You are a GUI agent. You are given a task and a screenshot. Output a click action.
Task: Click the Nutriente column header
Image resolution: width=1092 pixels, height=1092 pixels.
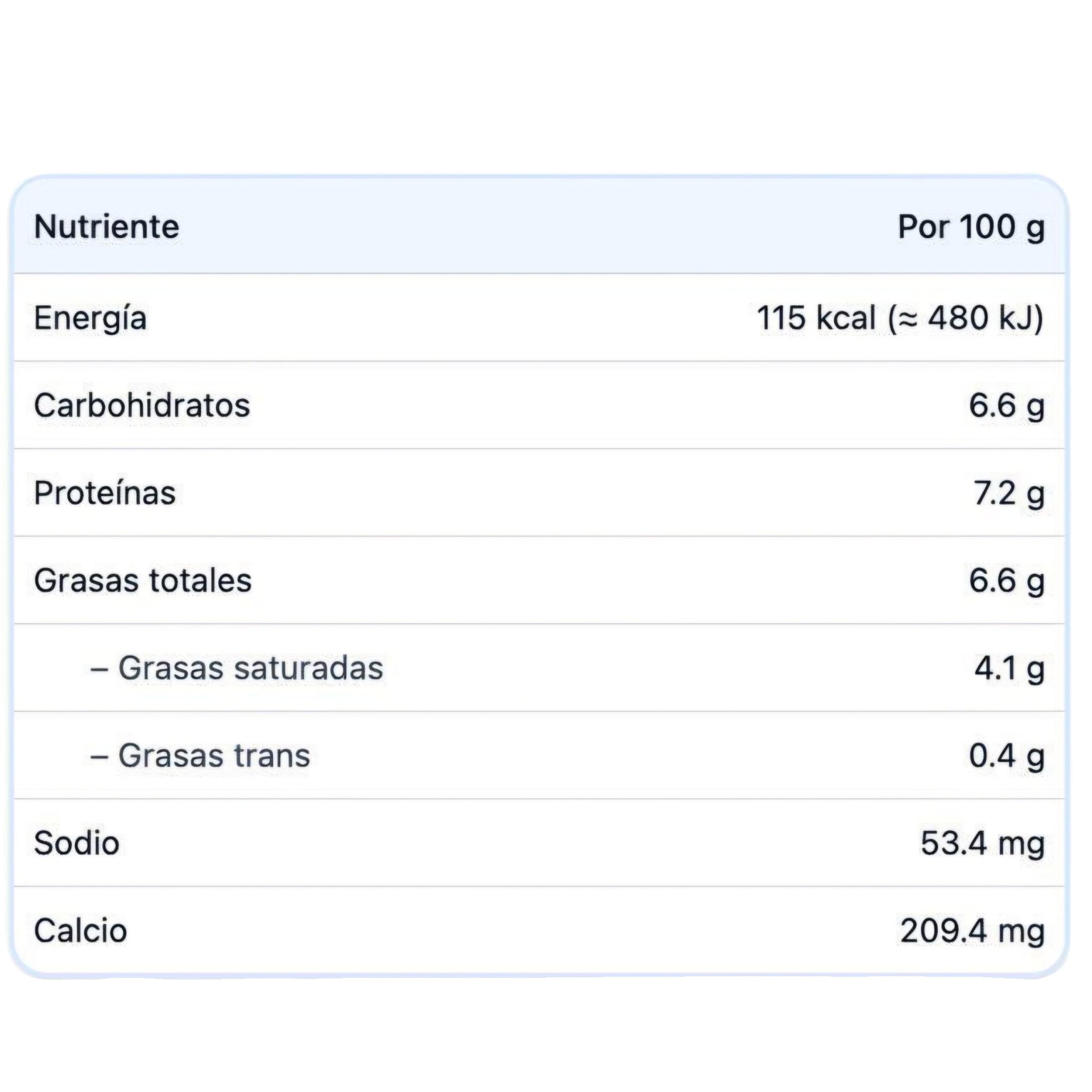[x=106, y=227]
